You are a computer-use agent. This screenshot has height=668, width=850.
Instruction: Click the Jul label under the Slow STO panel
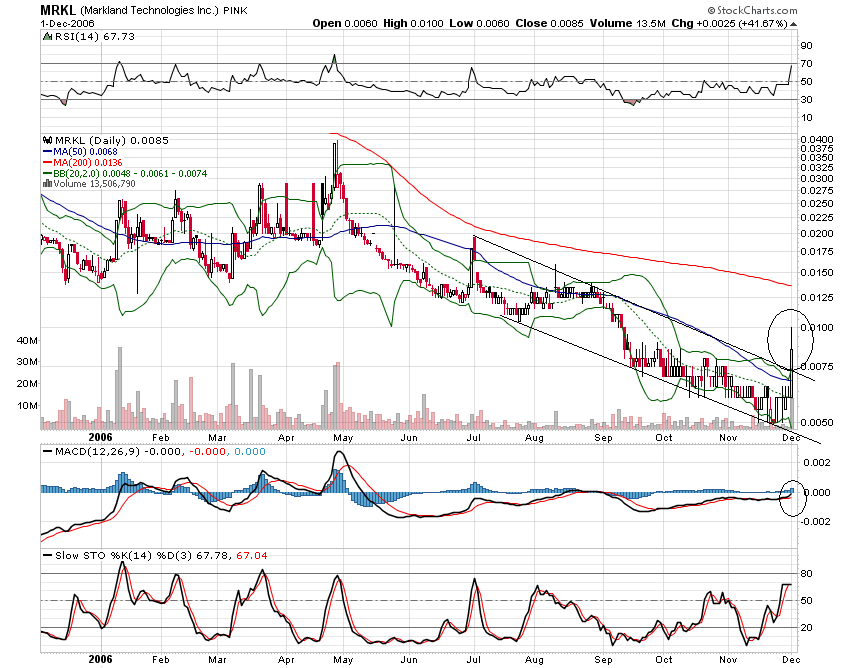click(x=474, y=660)
